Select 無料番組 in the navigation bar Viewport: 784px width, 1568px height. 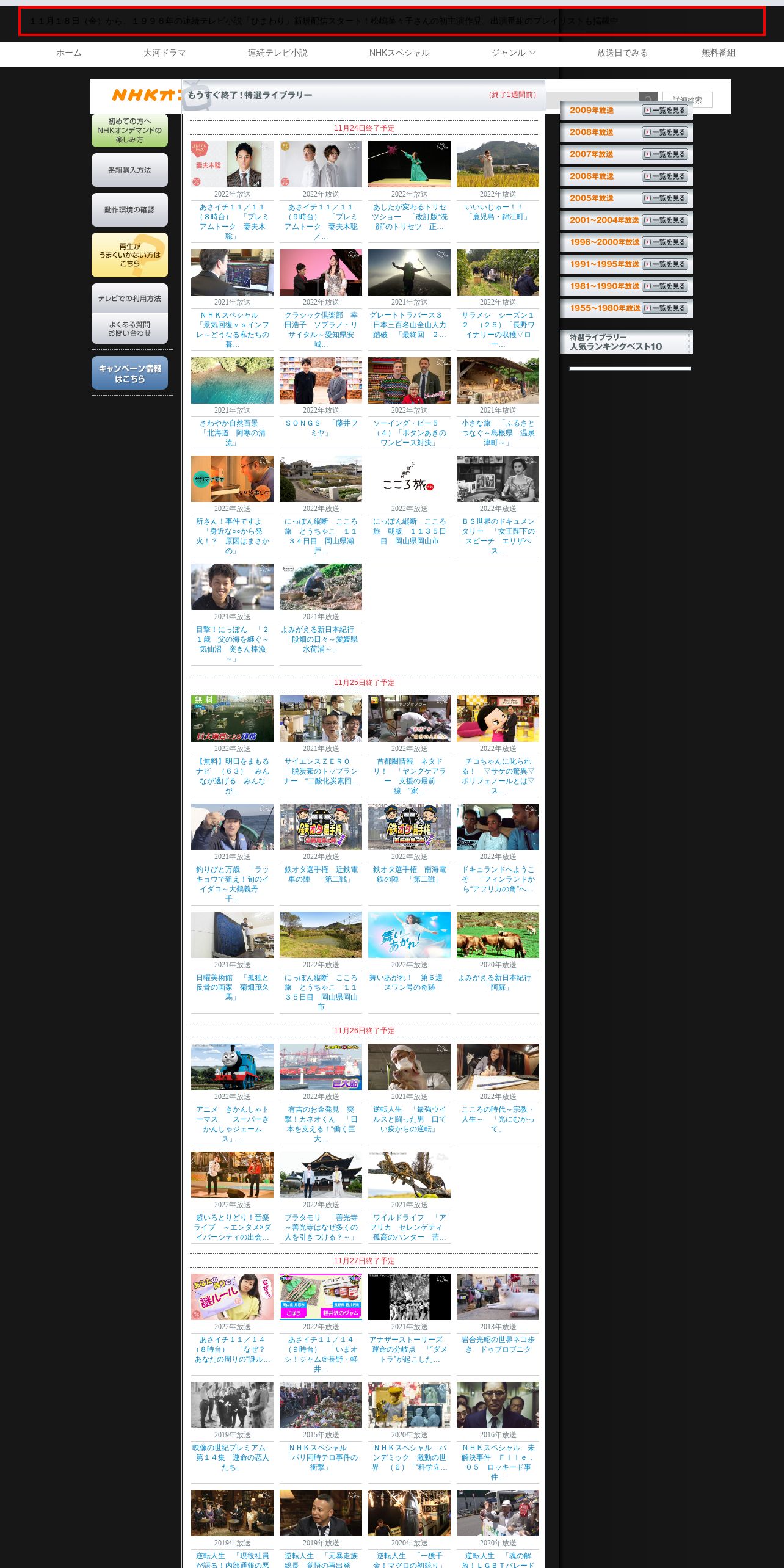tap(718, 53)
